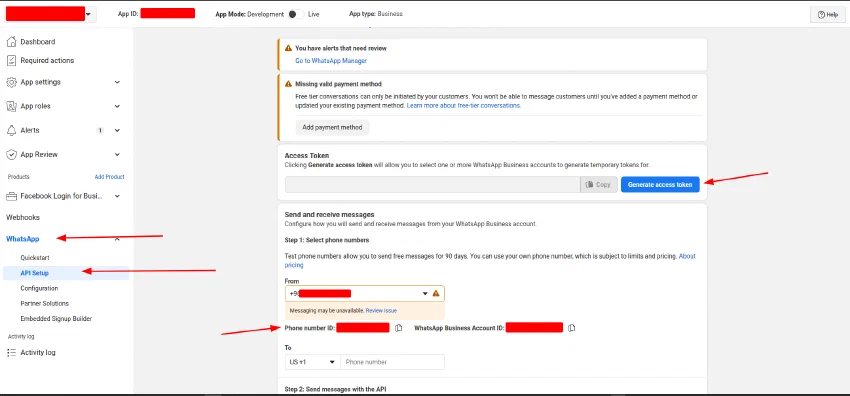850x396 pixels.
Task: Open the Configuration page
Action: click(x=39, y=288)
